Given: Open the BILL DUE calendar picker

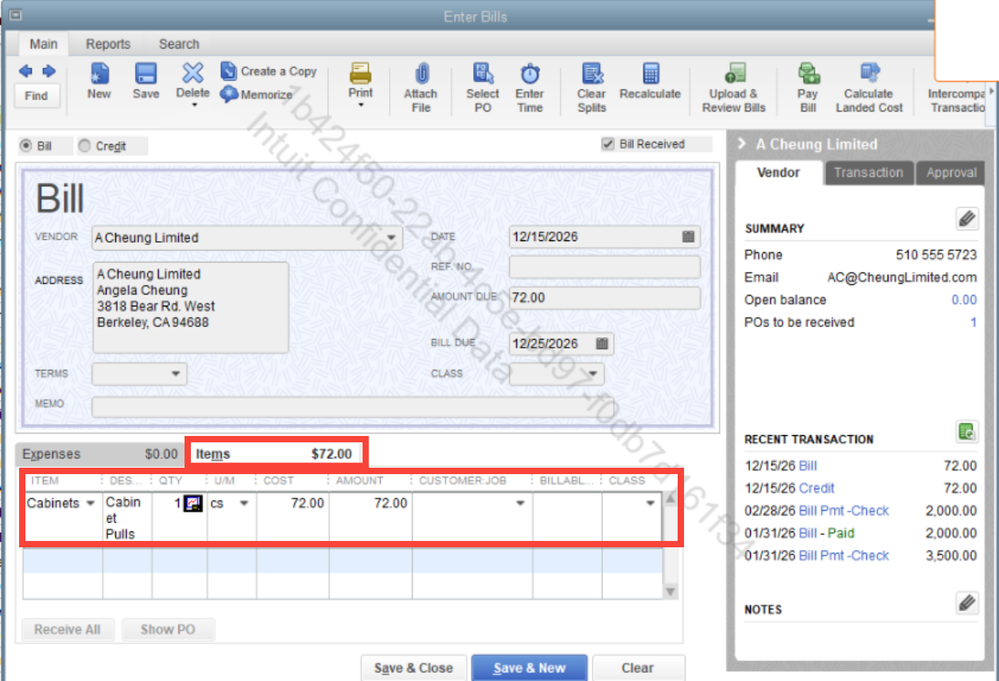Looking at the screenshot, I should (x=602, y=344).
